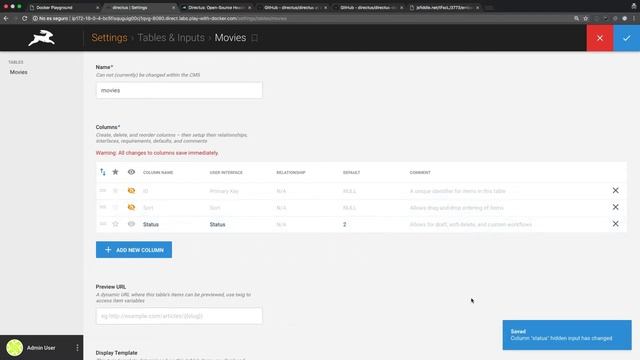640x360 pixels.
Task: Click the Status user interface cell
Action: (x=218, y=224)
